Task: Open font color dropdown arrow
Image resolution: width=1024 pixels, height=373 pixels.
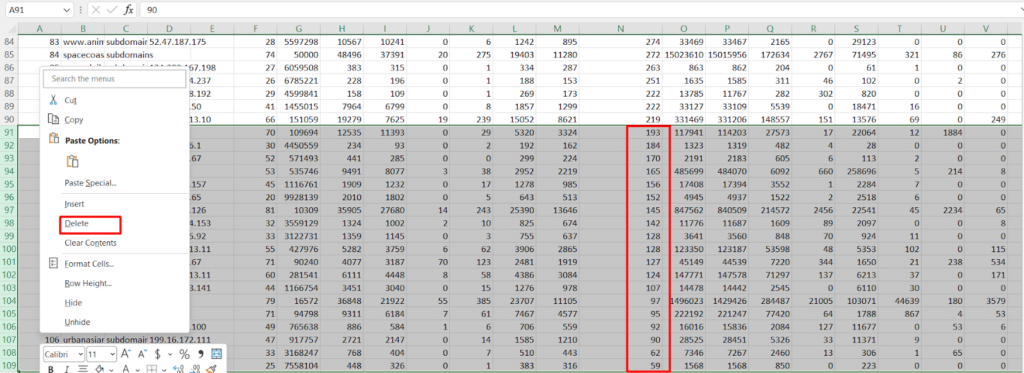Action: [138, 370]
